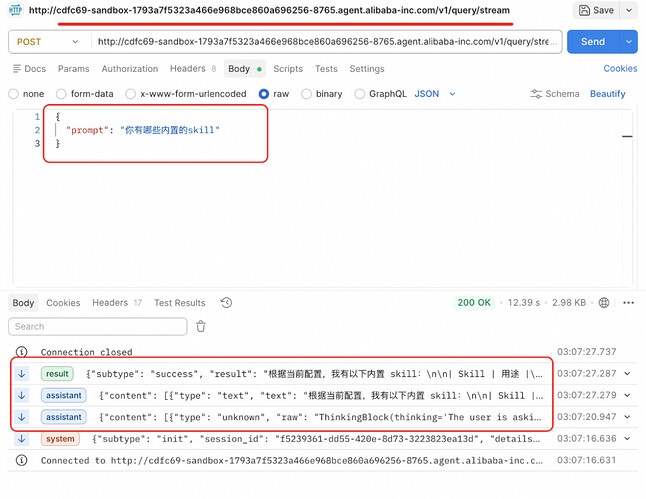This screenshot has height=499, width=646.
Task: Click the Send button
Action: (x=593, y=42)
